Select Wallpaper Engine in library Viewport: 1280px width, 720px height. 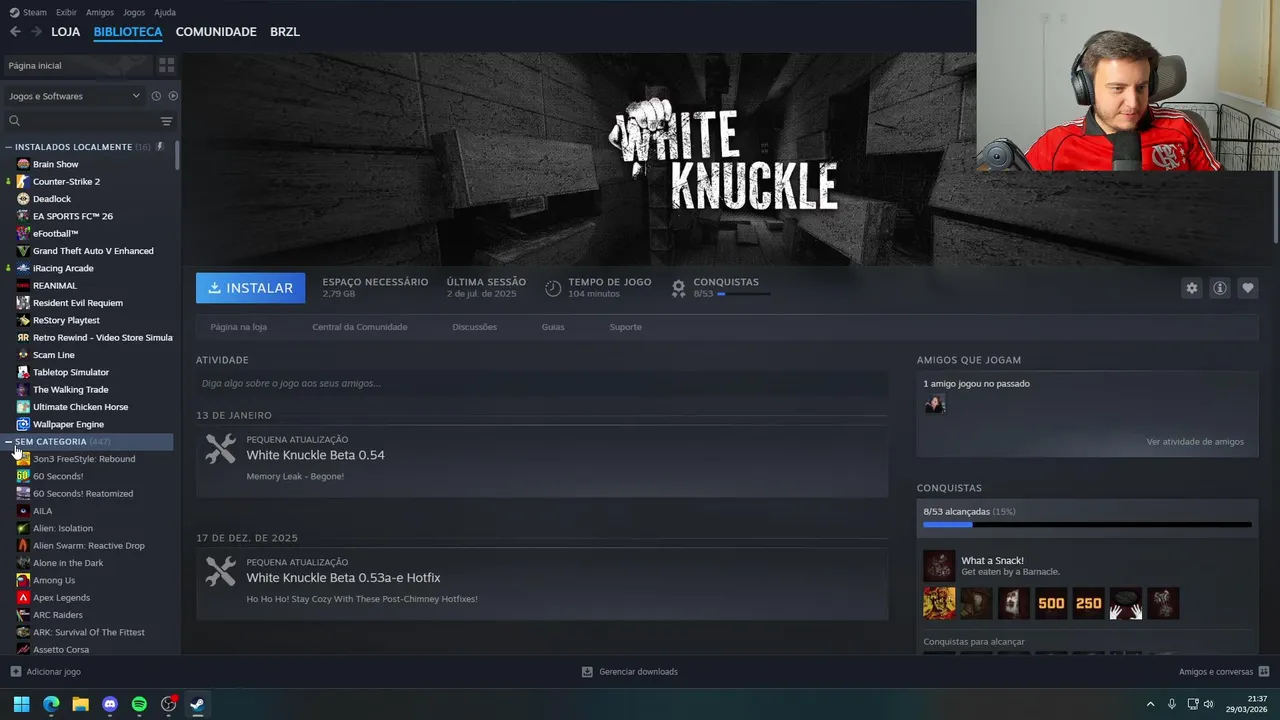point(68,424)
